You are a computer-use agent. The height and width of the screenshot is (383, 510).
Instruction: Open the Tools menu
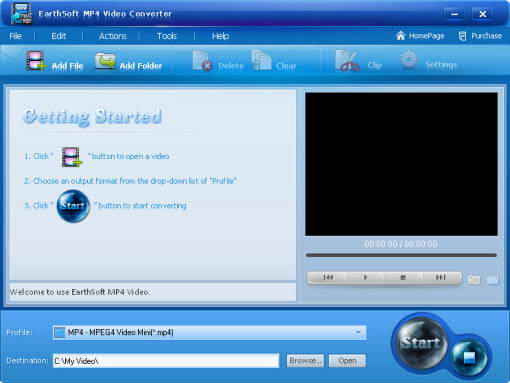coord(167,36)
